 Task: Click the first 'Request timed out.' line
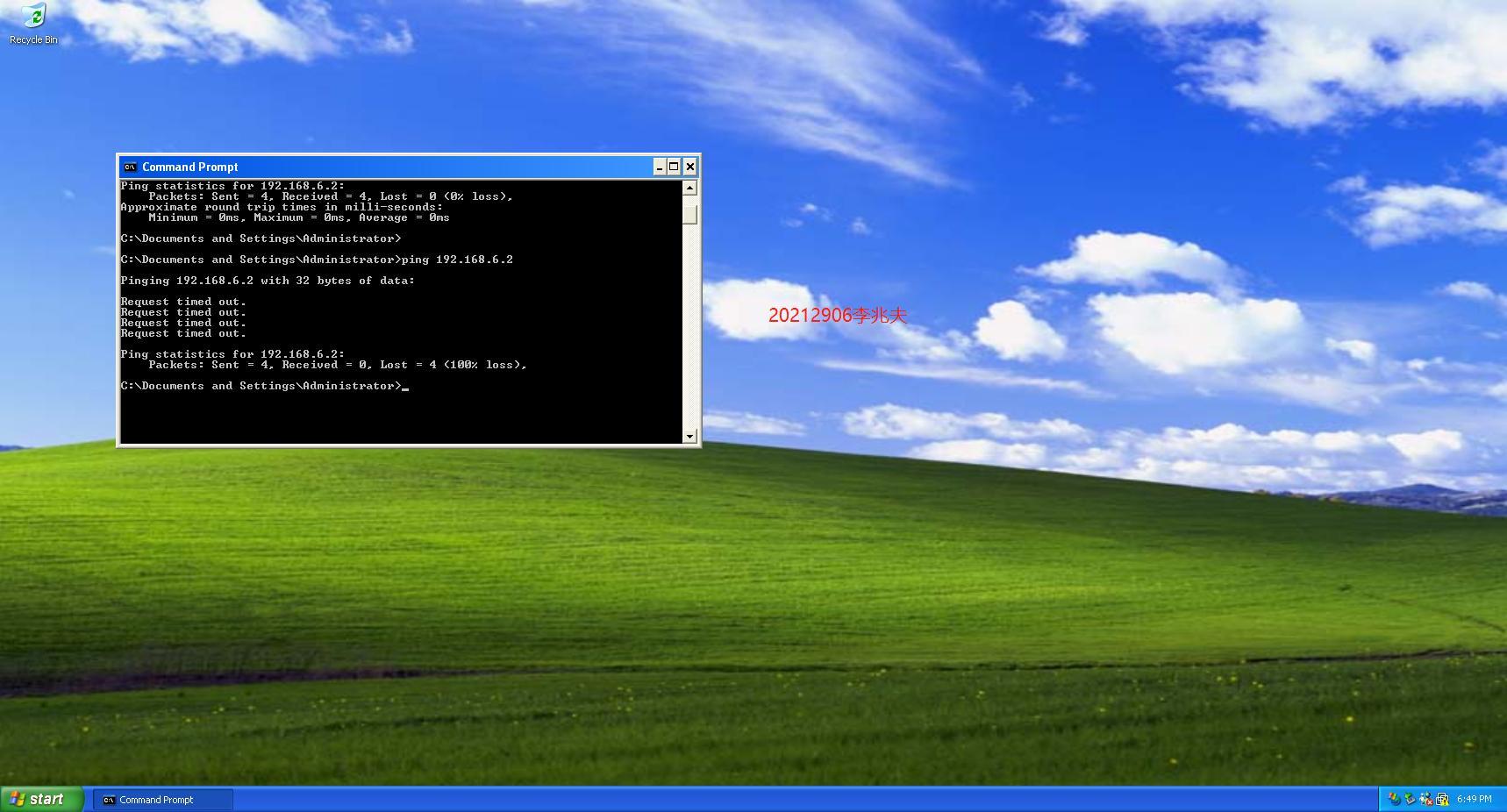pyautogui.click(x=183, y=302)
